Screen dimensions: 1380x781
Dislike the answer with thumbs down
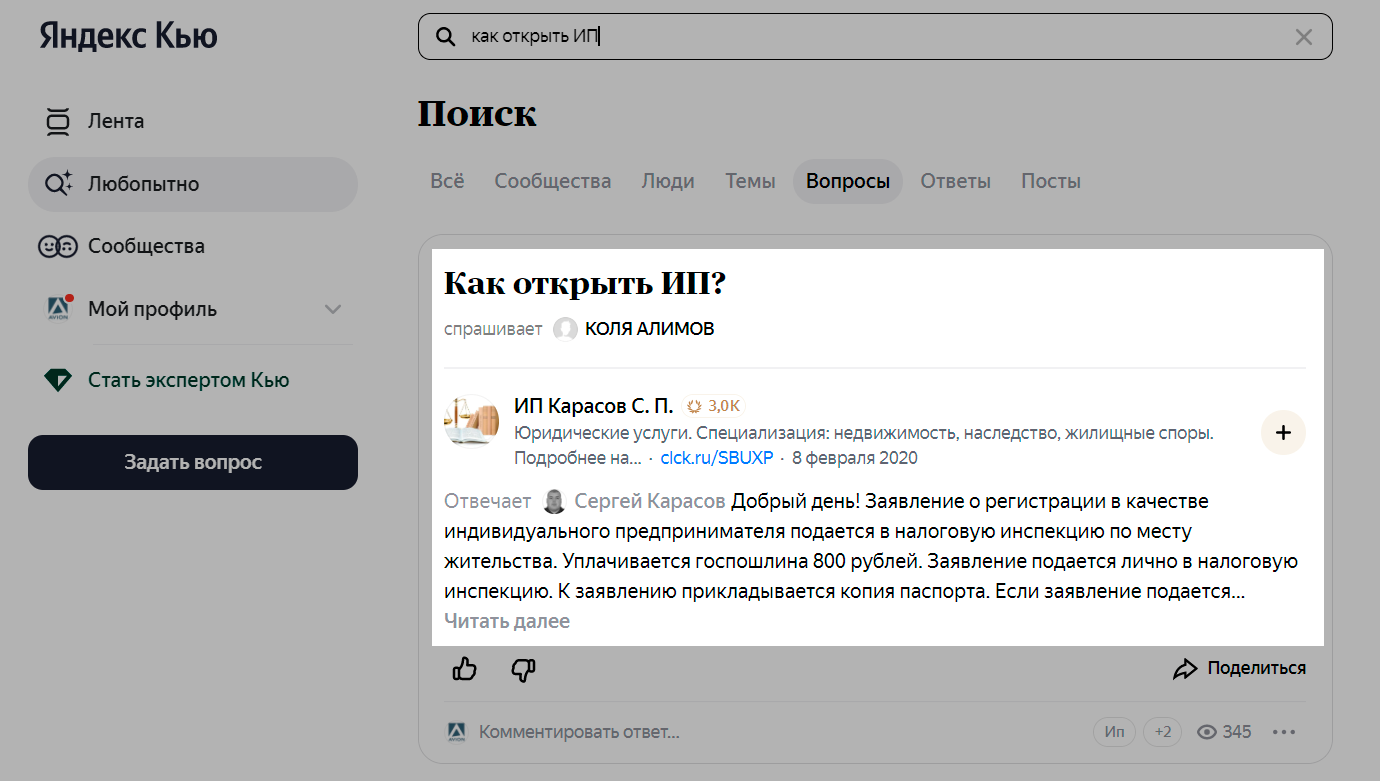[x=523, y=669]
